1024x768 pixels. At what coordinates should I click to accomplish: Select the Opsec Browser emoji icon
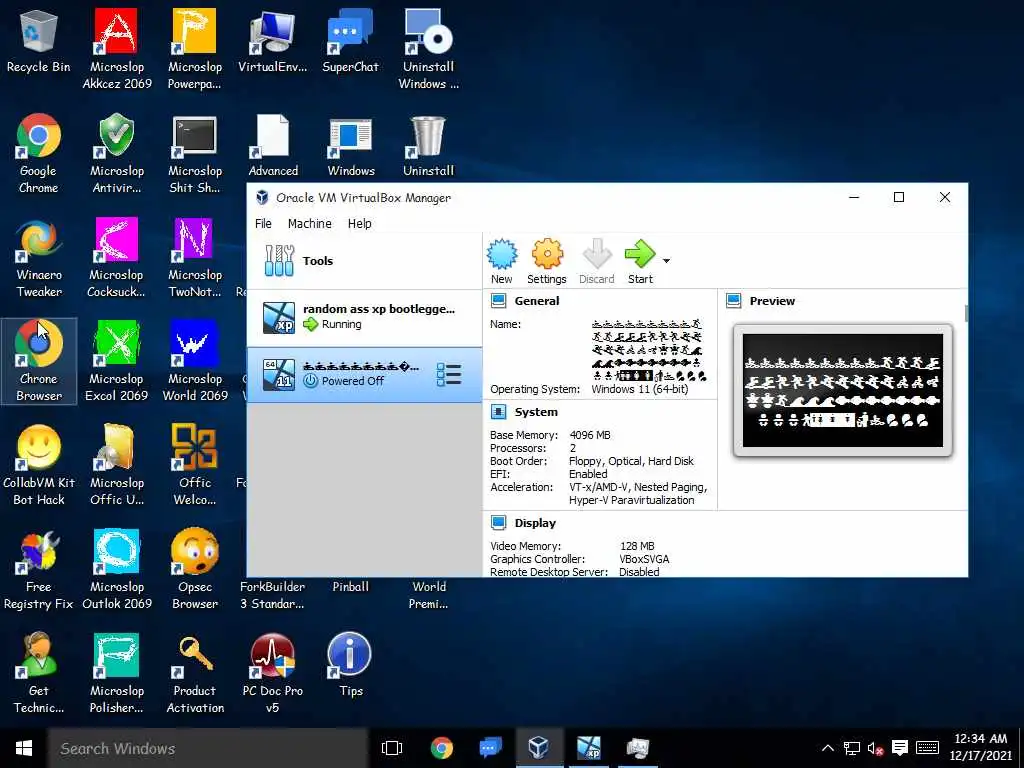[195, 569]
